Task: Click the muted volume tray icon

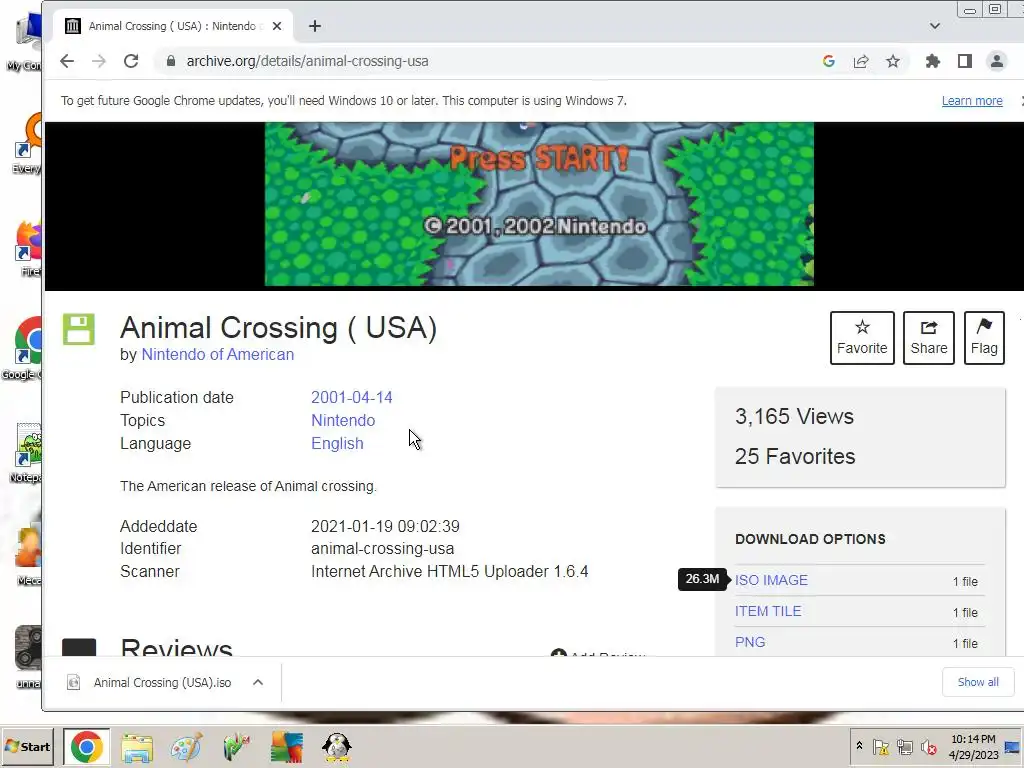Action: coord(928,746)
